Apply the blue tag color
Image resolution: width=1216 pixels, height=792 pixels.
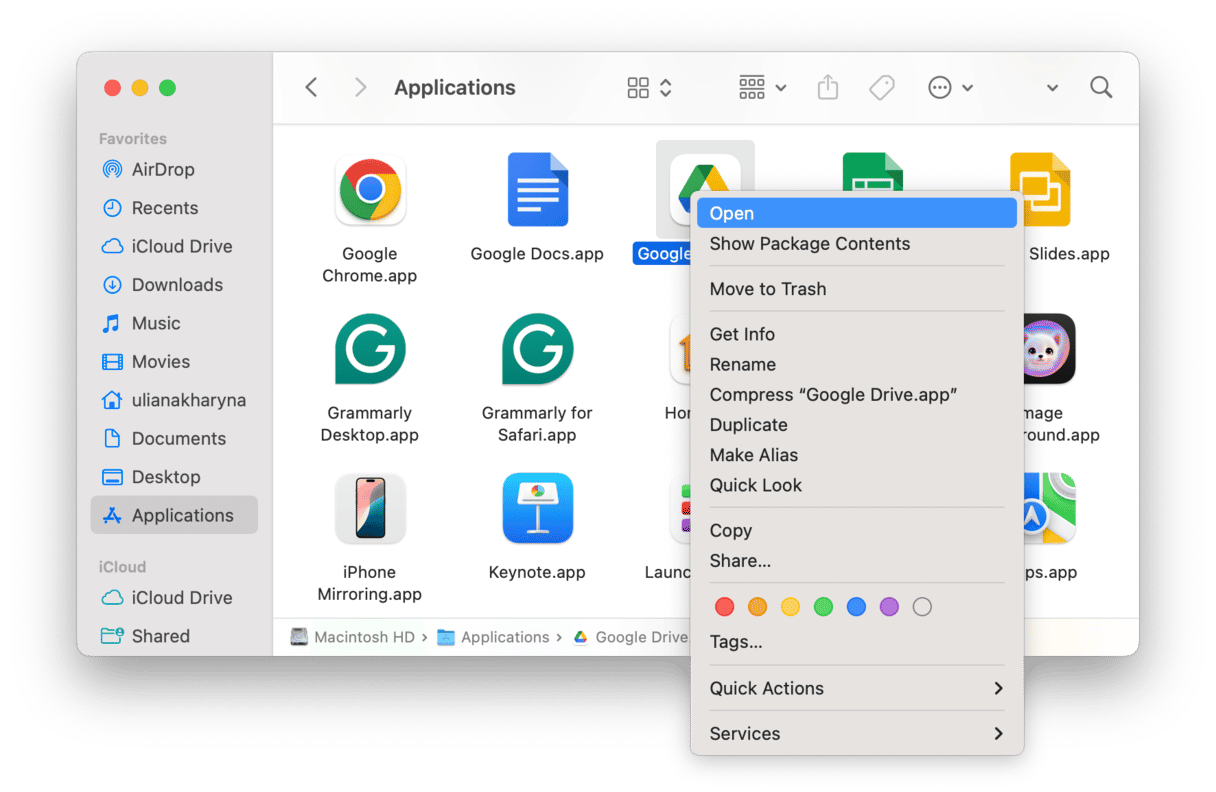tap(856, 607)
